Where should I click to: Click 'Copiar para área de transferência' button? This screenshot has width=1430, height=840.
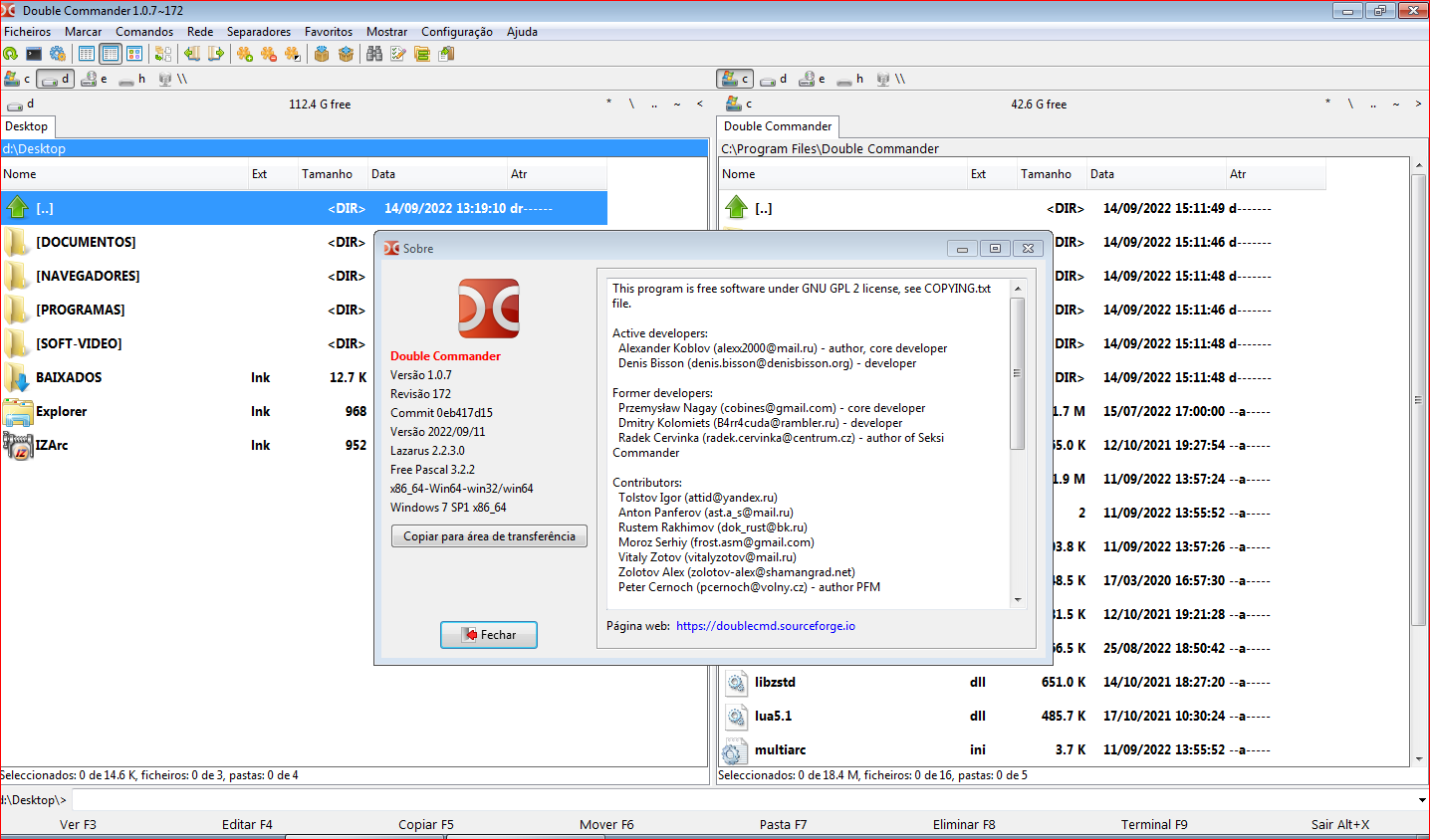click(489, 536)
